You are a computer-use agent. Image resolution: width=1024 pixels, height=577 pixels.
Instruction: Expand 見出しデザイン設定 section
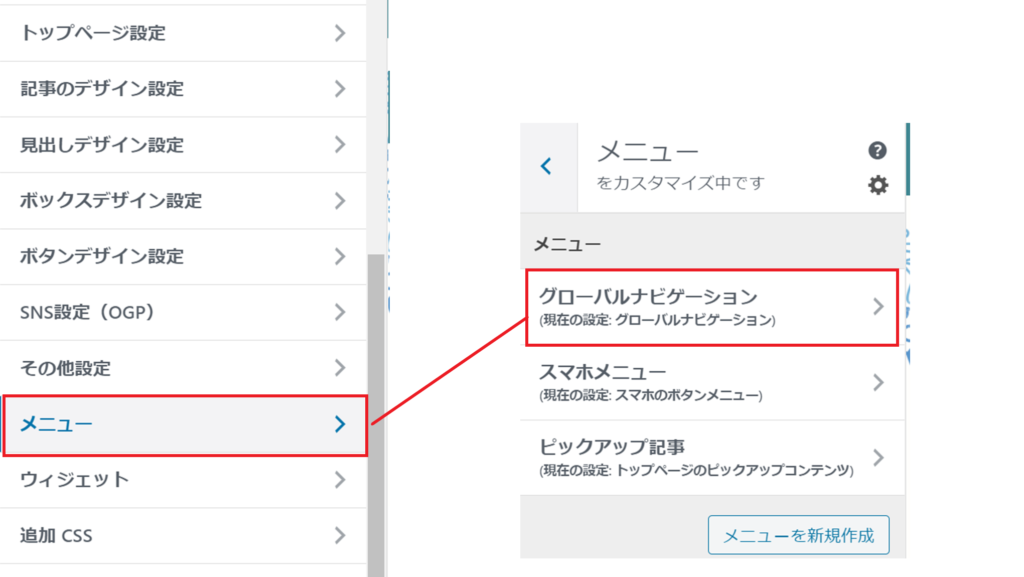183,145
